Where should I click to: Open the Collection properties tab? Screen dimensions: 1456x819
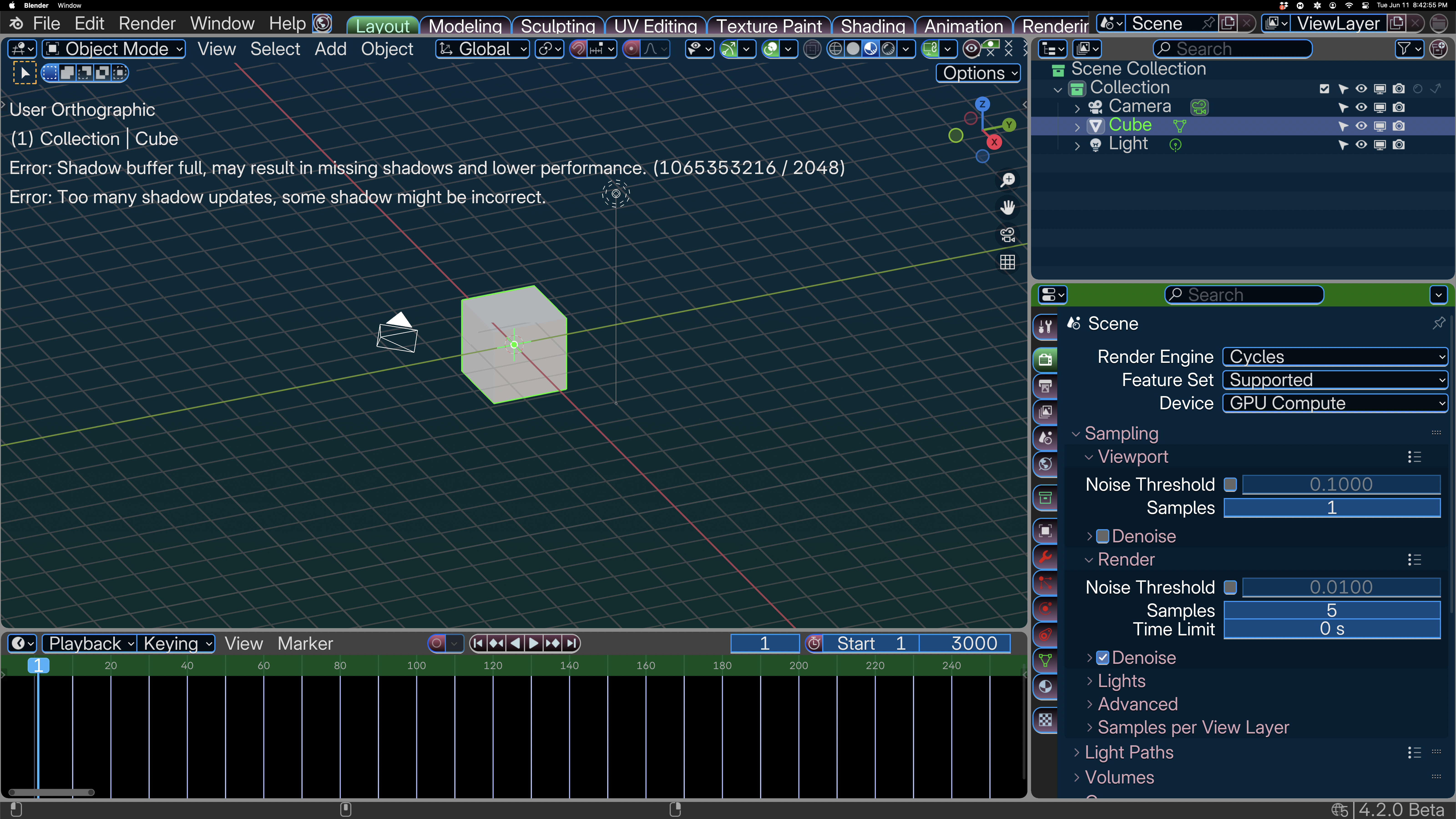(x=1045, y=498)
